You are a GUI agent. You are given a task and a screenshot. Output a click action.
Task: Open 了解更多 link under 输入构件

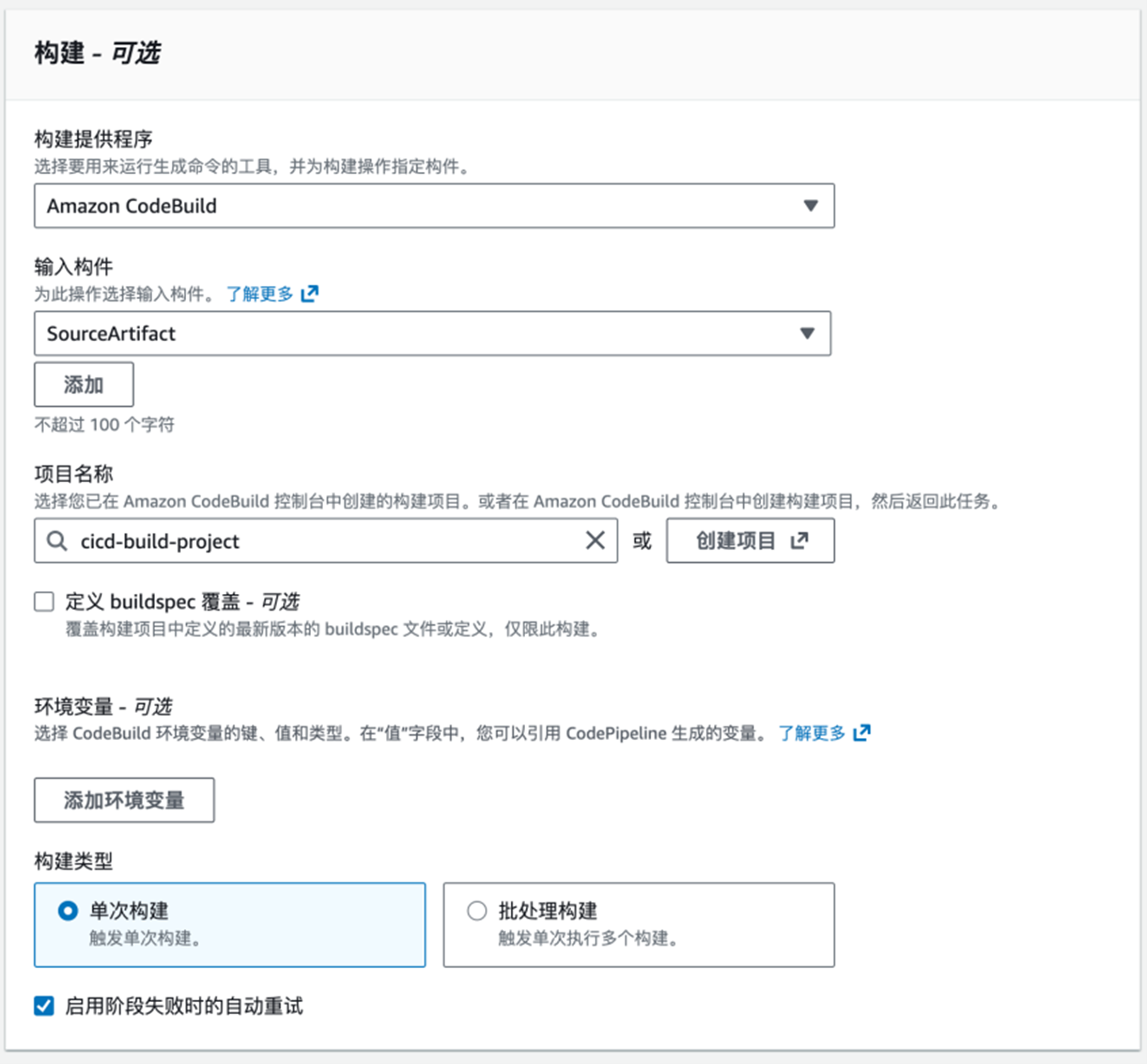click(260, 294)
